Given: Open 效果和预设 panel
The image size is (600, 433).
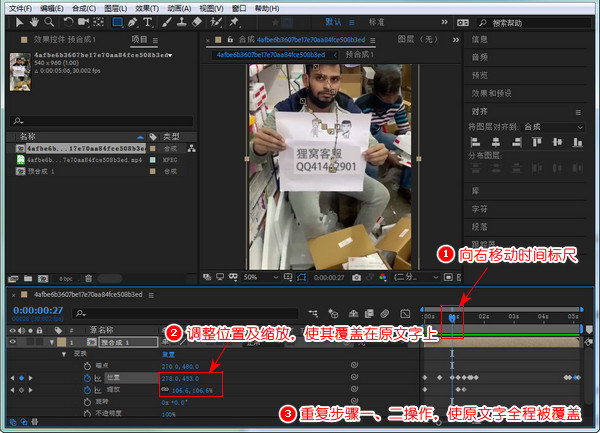Looking at the screenshot, I should click(x=491, y=93).
